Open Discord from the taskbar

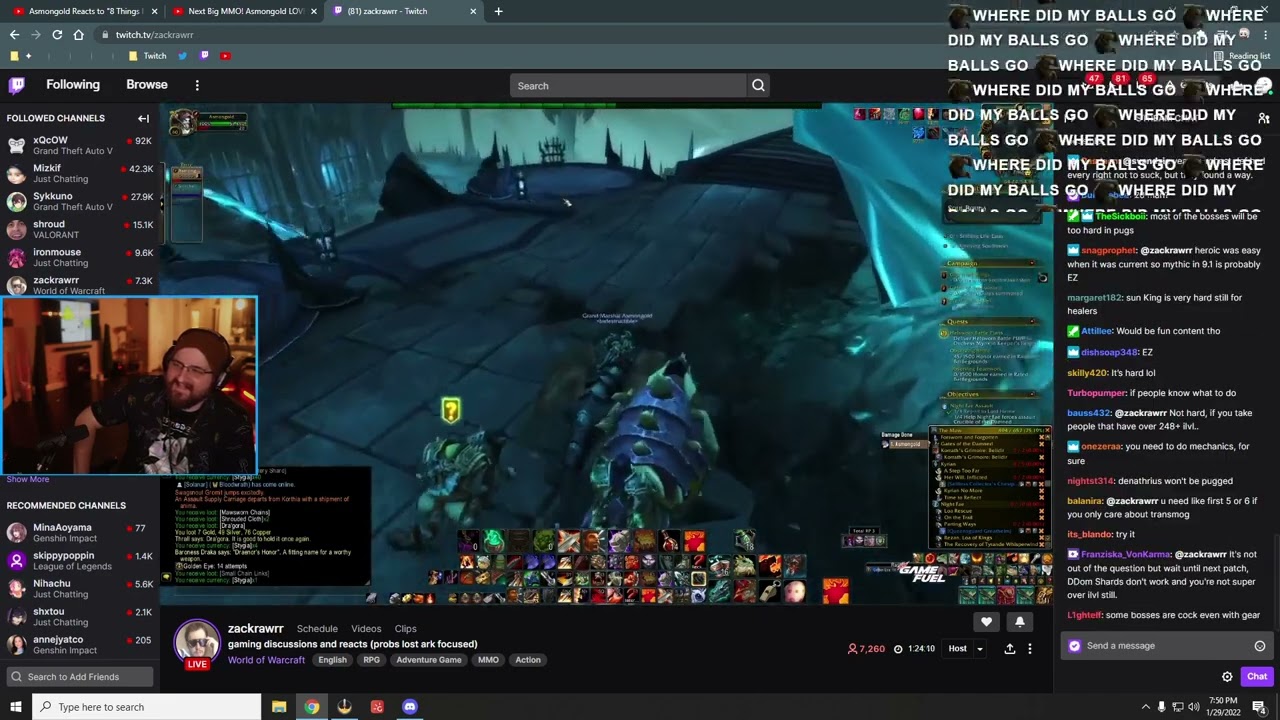click(409, 707)
